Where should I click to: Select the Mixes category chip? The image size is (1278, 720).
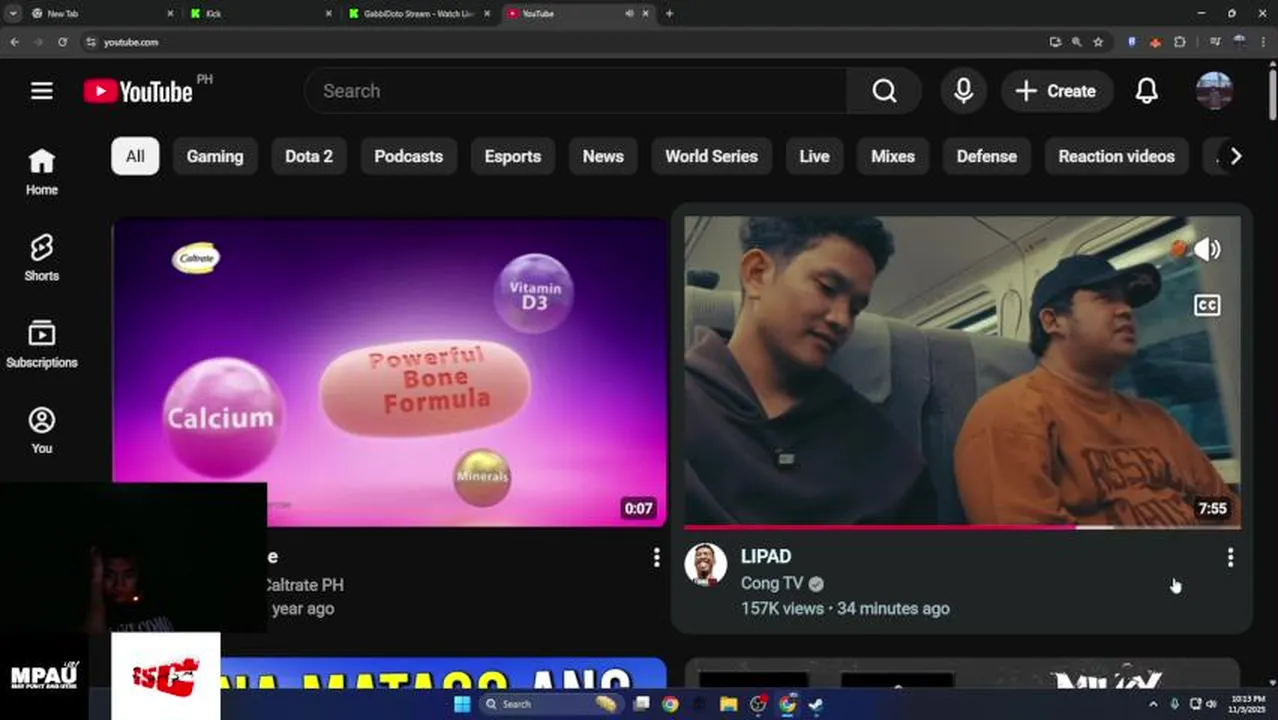893,156
